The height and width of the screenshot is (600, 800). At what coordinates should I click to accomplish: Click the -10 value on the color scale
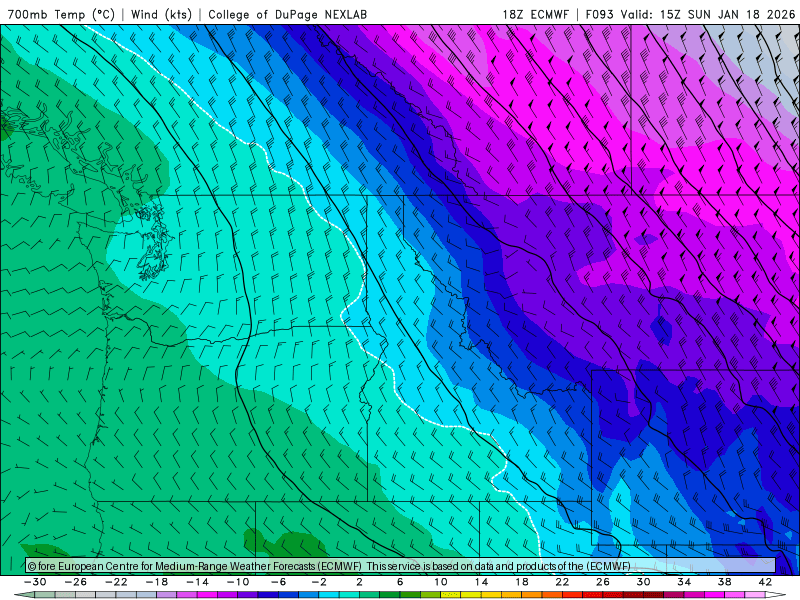(238, 582)
